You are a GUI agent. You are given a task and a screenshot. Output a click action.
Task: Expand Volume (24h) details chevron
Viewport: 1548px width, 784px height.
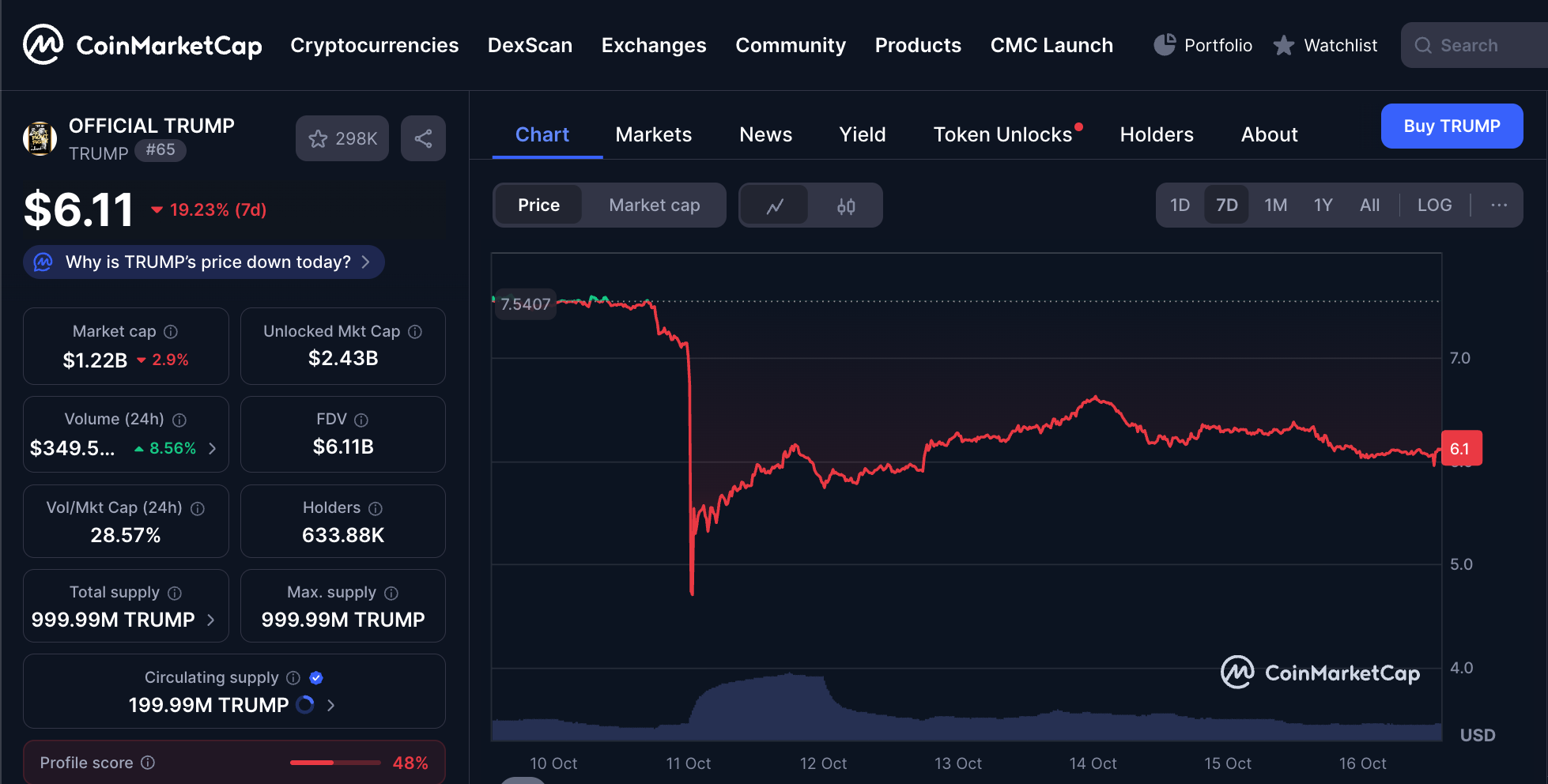click(x=212, y=448)
